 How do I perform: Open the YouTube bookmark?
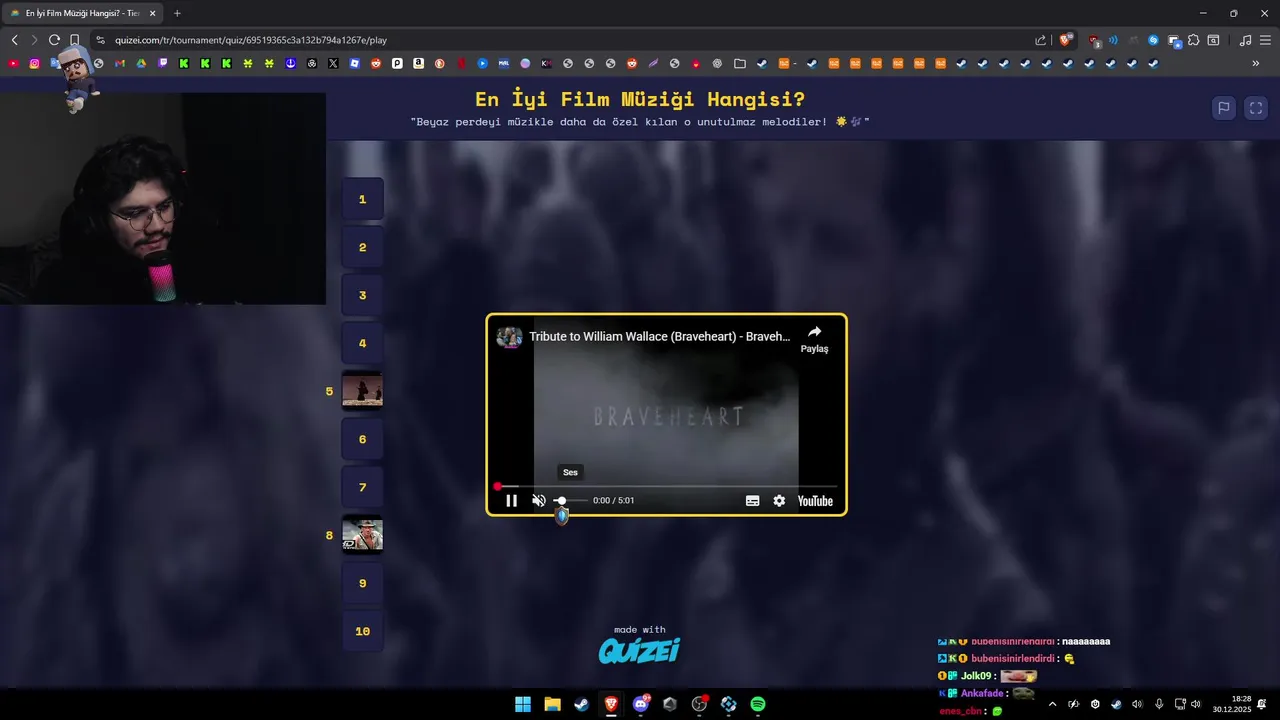tap(13, 63)
